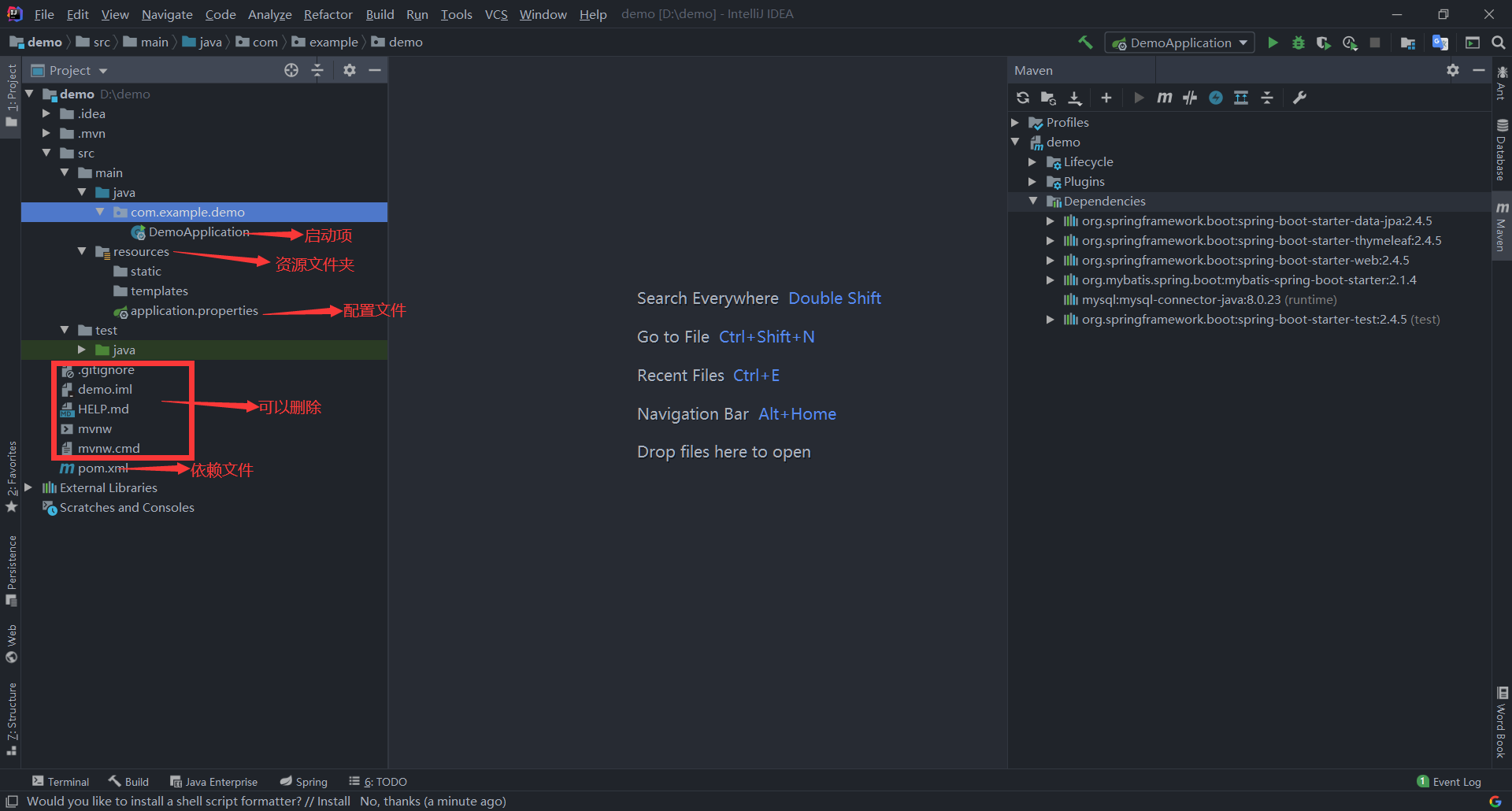Open the DemoApplication run configuration dropdown
1512x811 pixels.
1180,43
